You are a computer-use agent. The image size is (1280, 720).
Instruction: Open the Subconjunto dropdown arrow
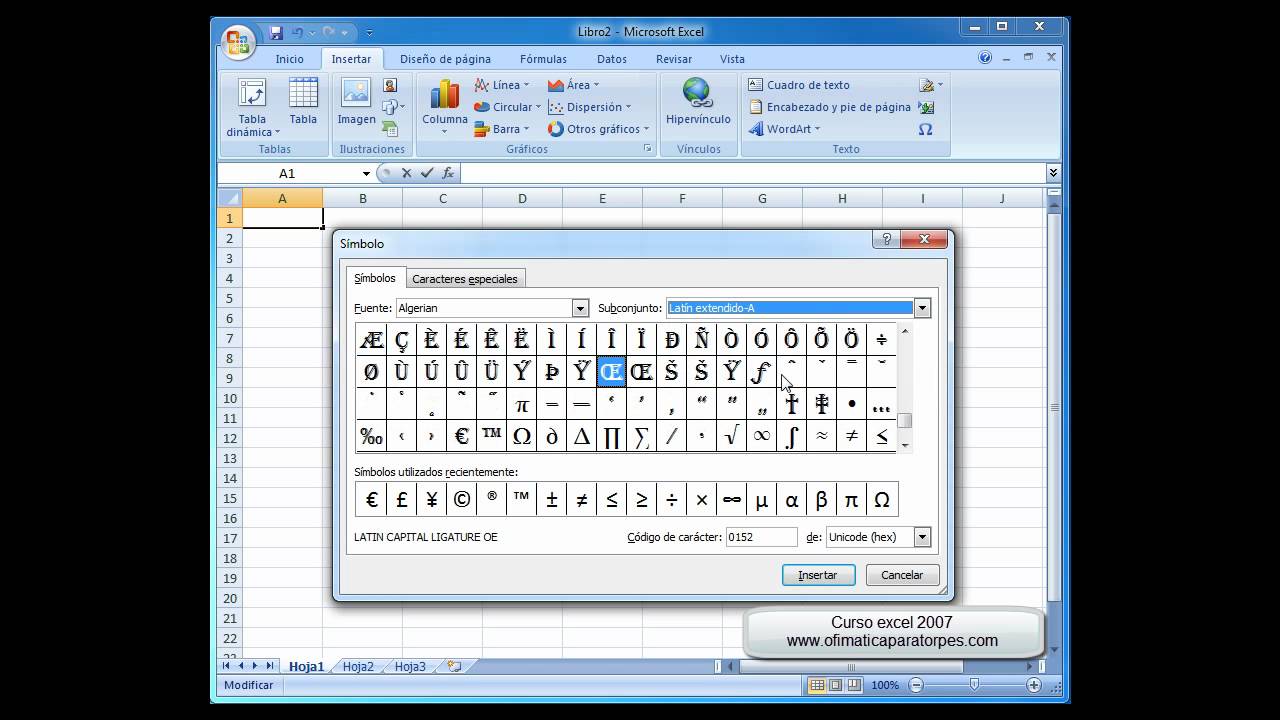pyautogui.click(x=922, y=308)
